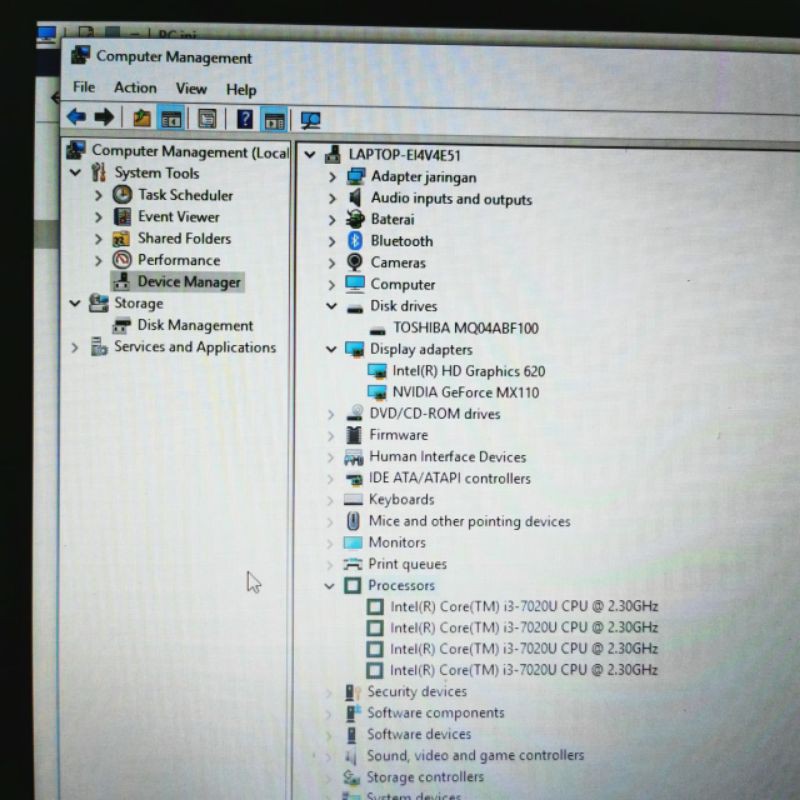The image size is (800, 800).
Task: Select the Cameras device category
Action: pyautogui.click(x=397, y=263)
